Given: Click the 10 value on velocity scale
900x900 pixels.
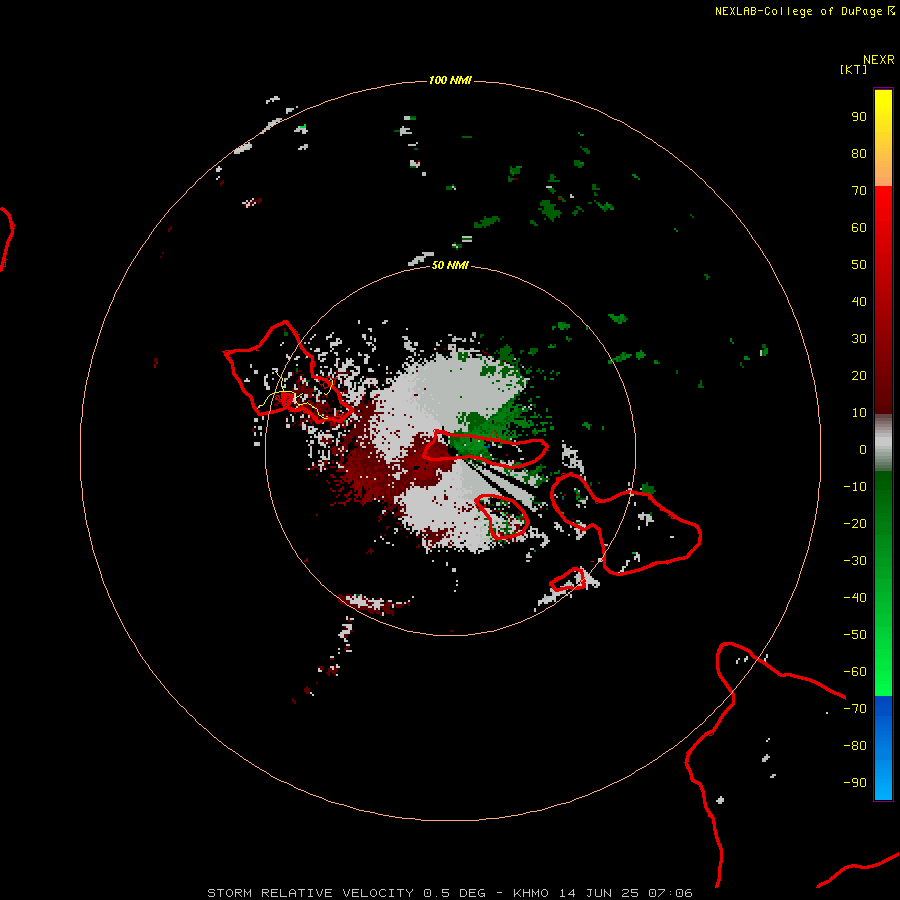Looking at the screenshot, I should tap(859, 413).
